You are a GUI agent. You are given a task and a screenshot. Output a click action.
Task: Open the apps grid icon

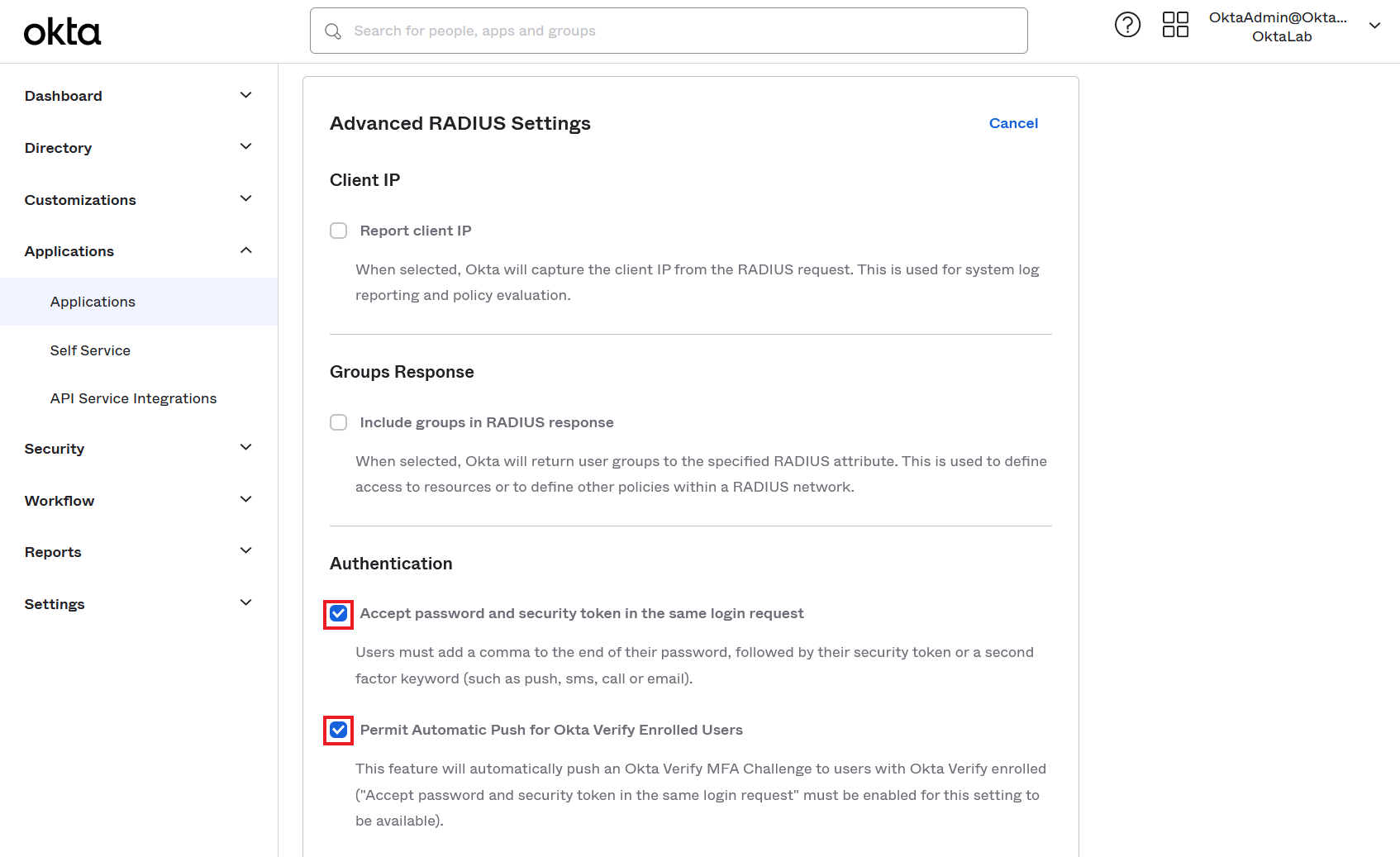pos(1175,25)
